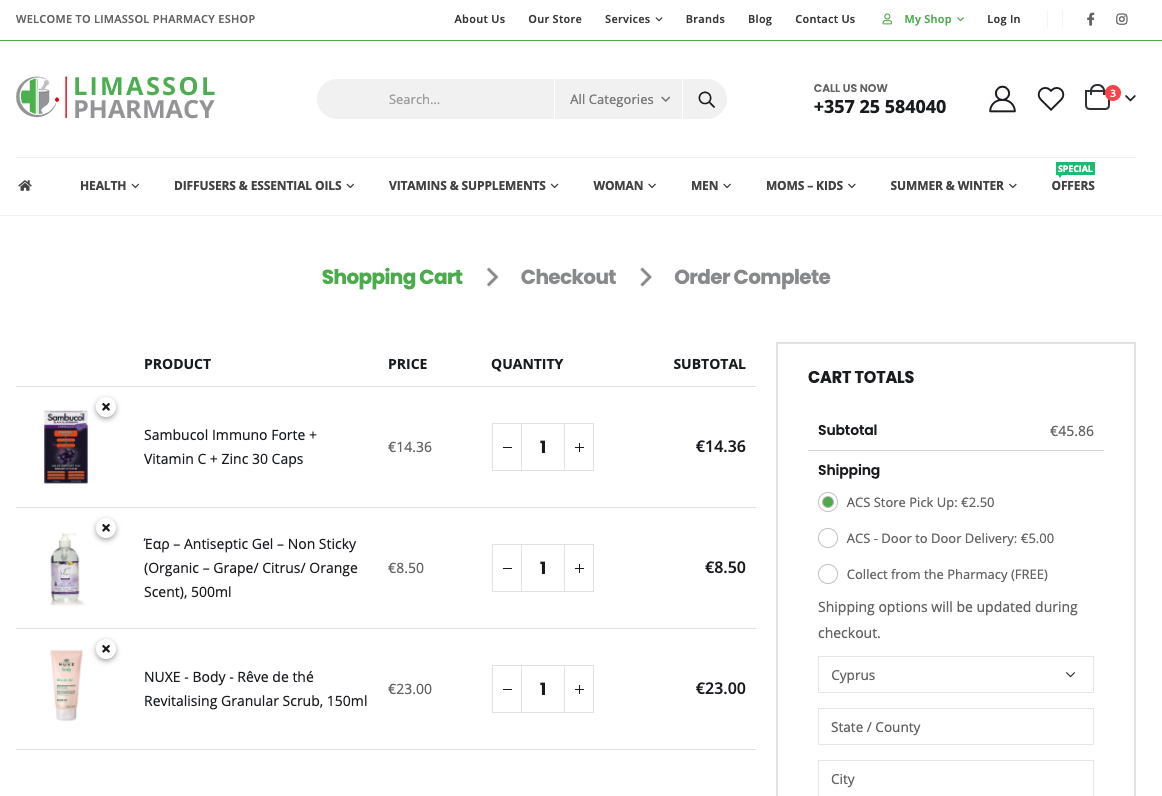1162x796 pixels.
Task: Expand Vitamins & Supplements menu
Action: pyautogui.click(x=474, y=185)
